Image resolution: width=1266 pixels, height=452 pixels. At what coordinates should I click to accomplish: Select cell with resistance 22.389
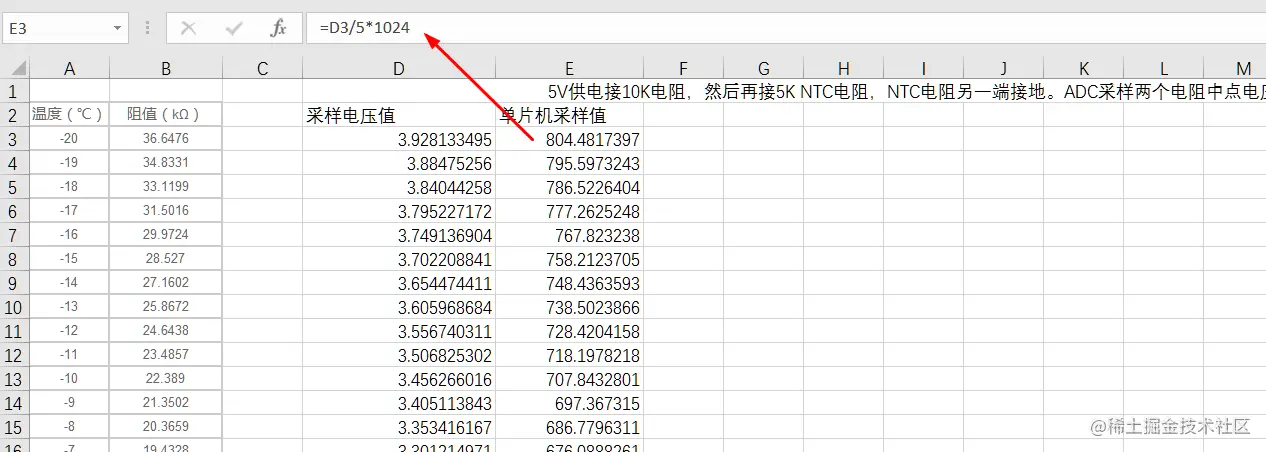[x=166, y=379]
